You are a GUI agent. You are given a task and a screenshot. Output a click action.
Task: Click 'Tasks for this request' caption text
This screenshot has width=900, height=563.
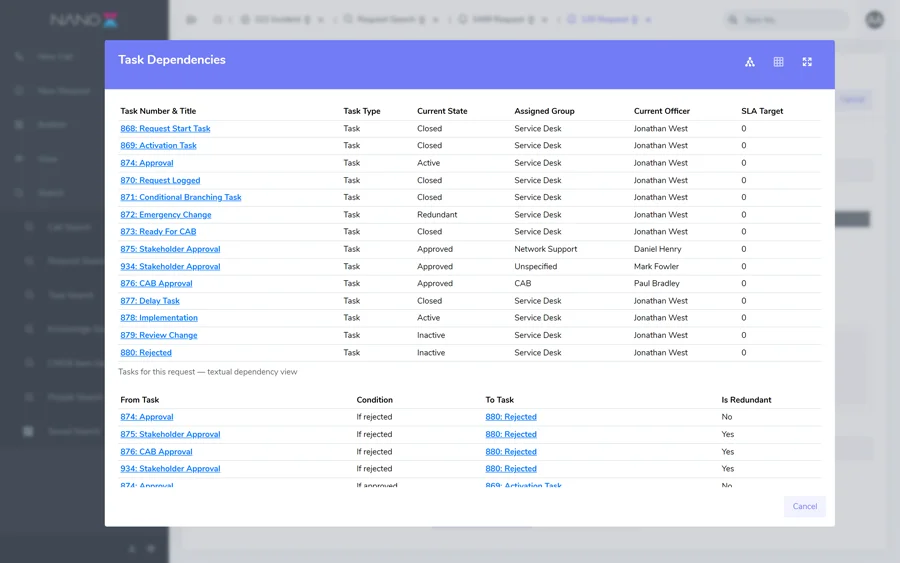tap(208, 372)
